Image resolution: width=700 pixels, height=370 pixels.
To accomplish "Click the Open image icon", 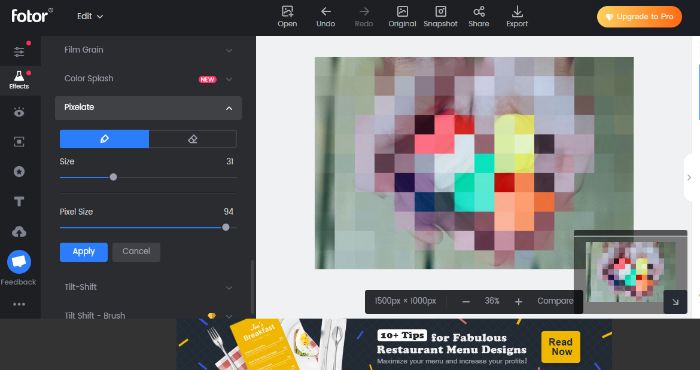I will click(287, 17).
